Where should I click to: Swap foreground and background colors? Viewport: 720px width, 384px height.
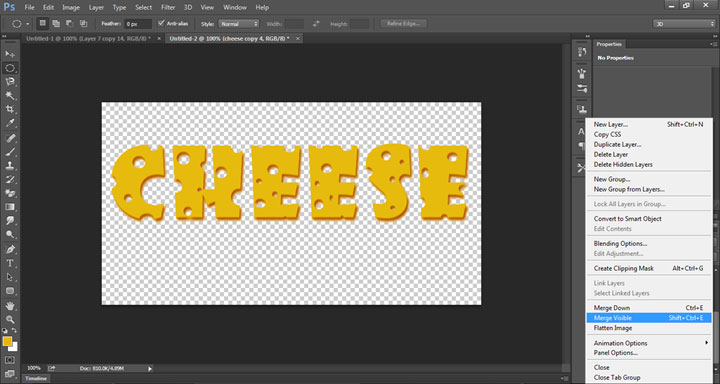tap(15, 330)
